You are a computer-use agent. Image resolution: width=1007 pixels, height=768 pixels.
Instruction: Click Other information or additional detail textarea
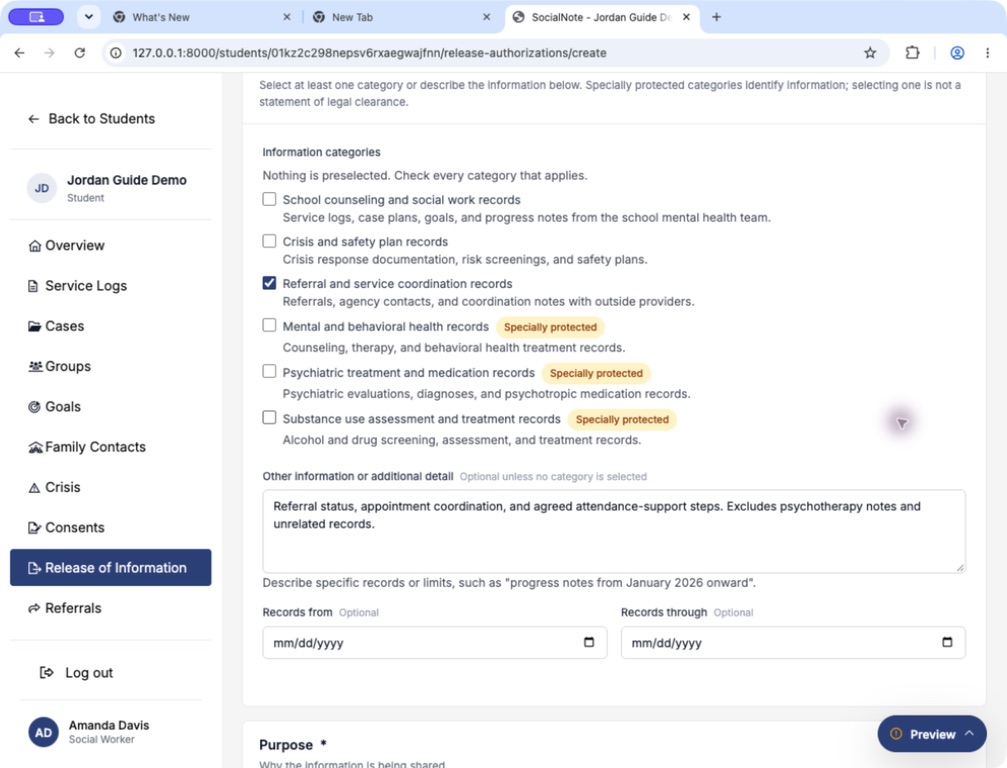point(613,531)
